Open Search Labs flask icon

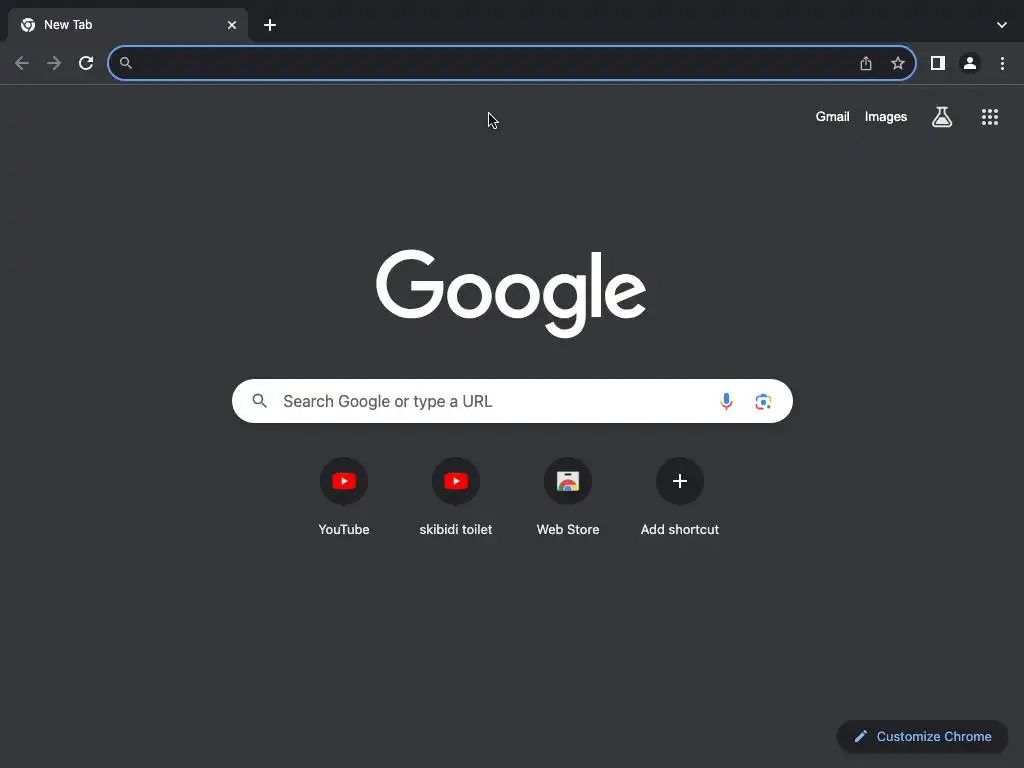pos(942,117)
